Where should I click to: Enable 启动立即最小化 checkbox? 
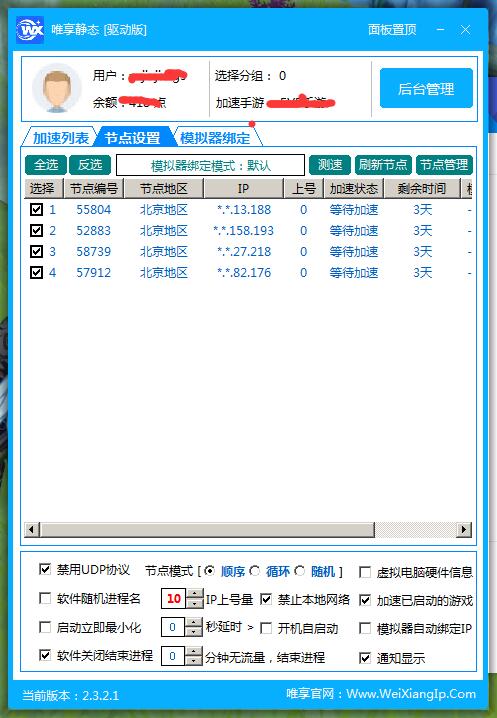tap(45, 627)
